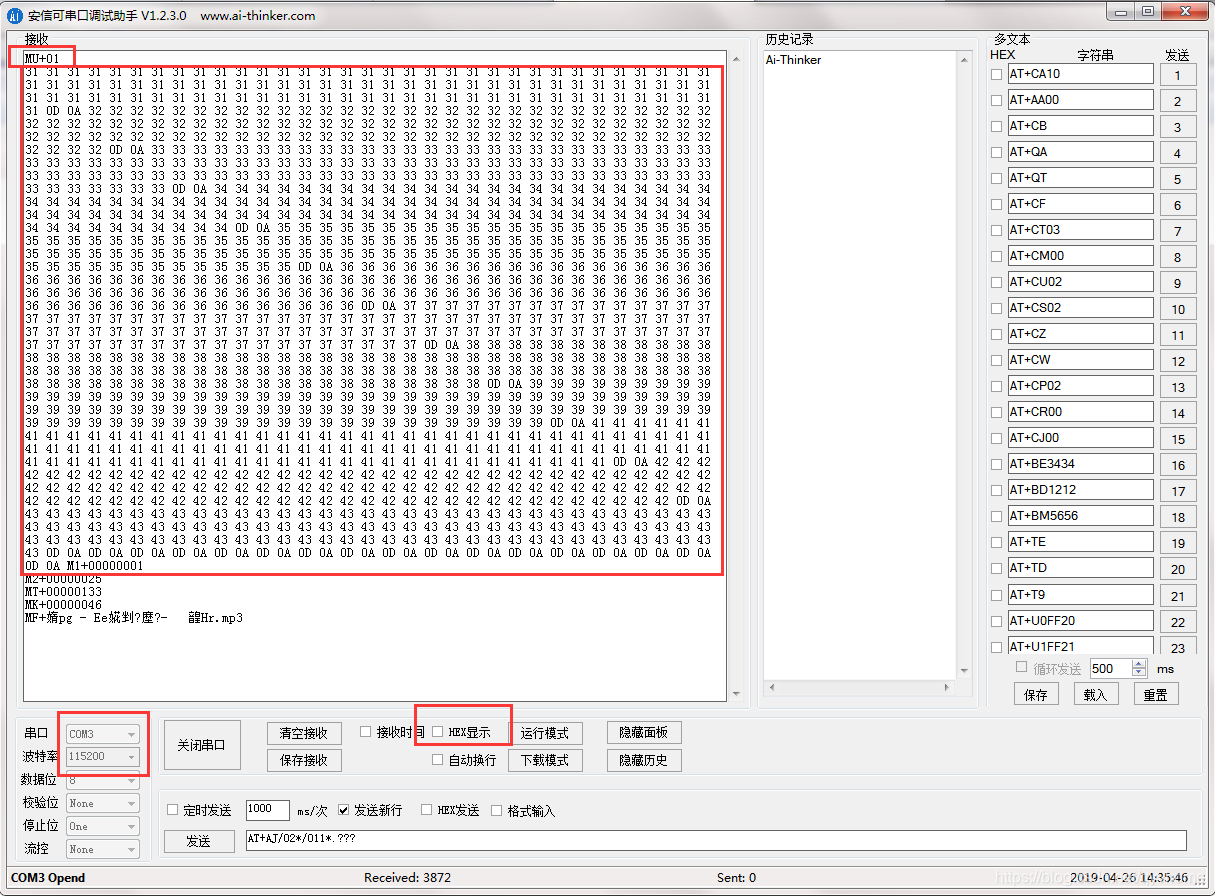Image resolution: width=1215 pixels, height=896 pixels.
Task: Increase the loop interval with the up stepper
Action: 1139,664
